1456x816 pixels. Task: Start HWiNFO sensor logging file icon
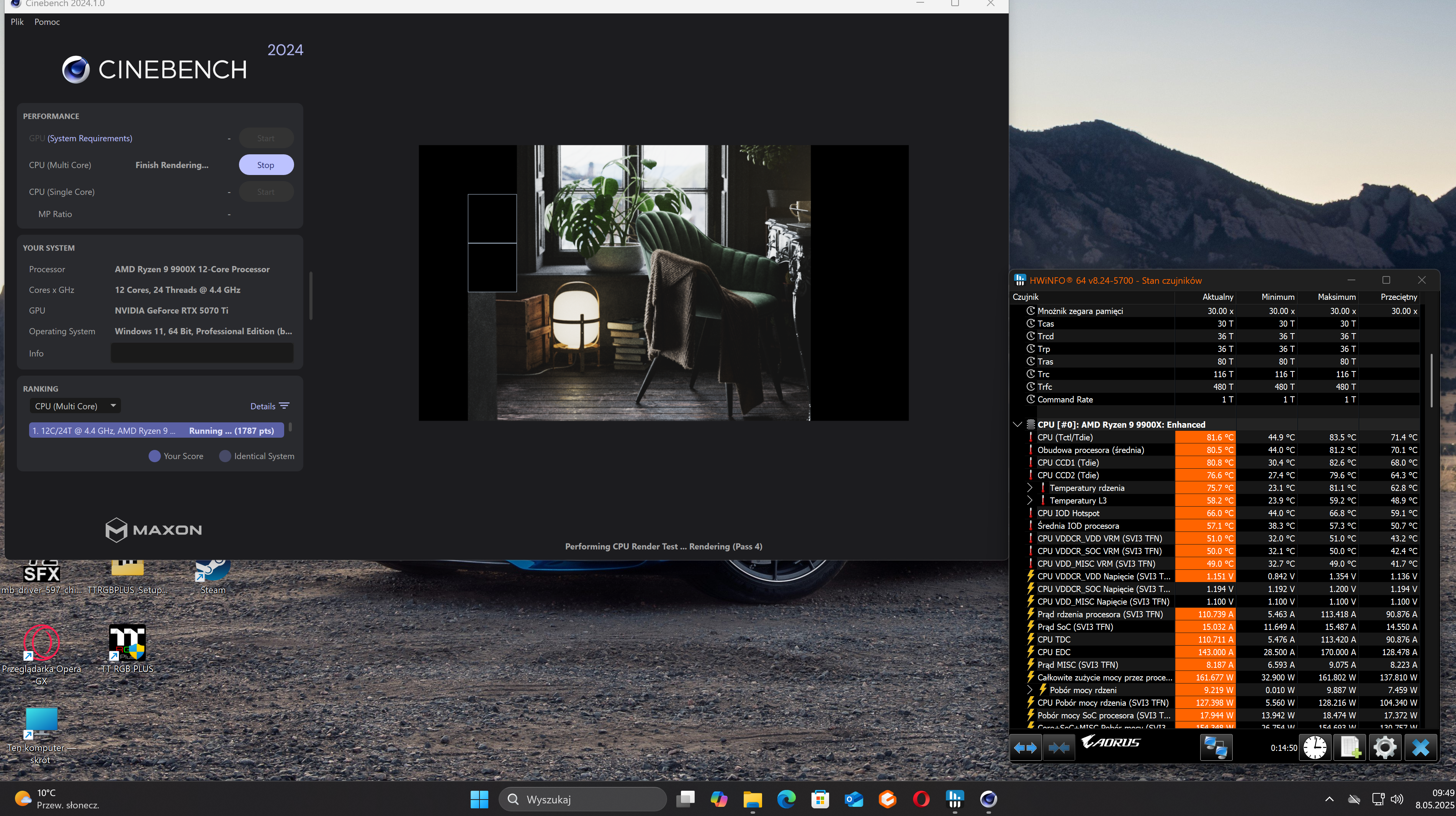1350,747
